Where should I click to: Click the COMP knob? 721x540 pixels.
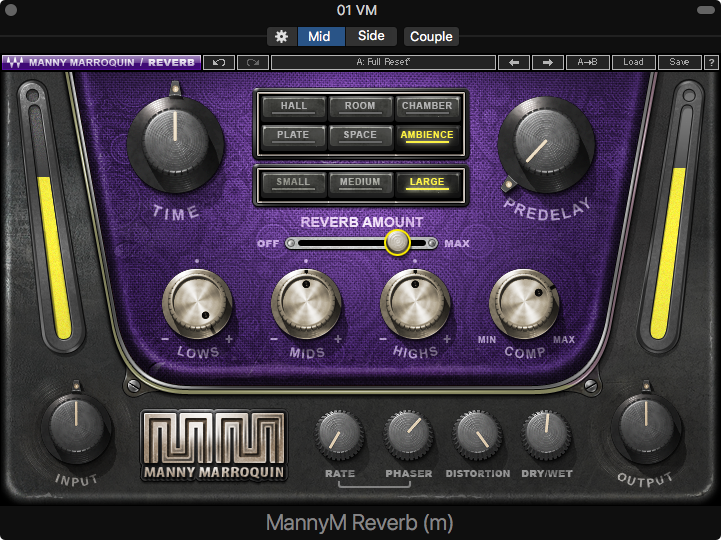pyautogui.click(x=524, y=304)
